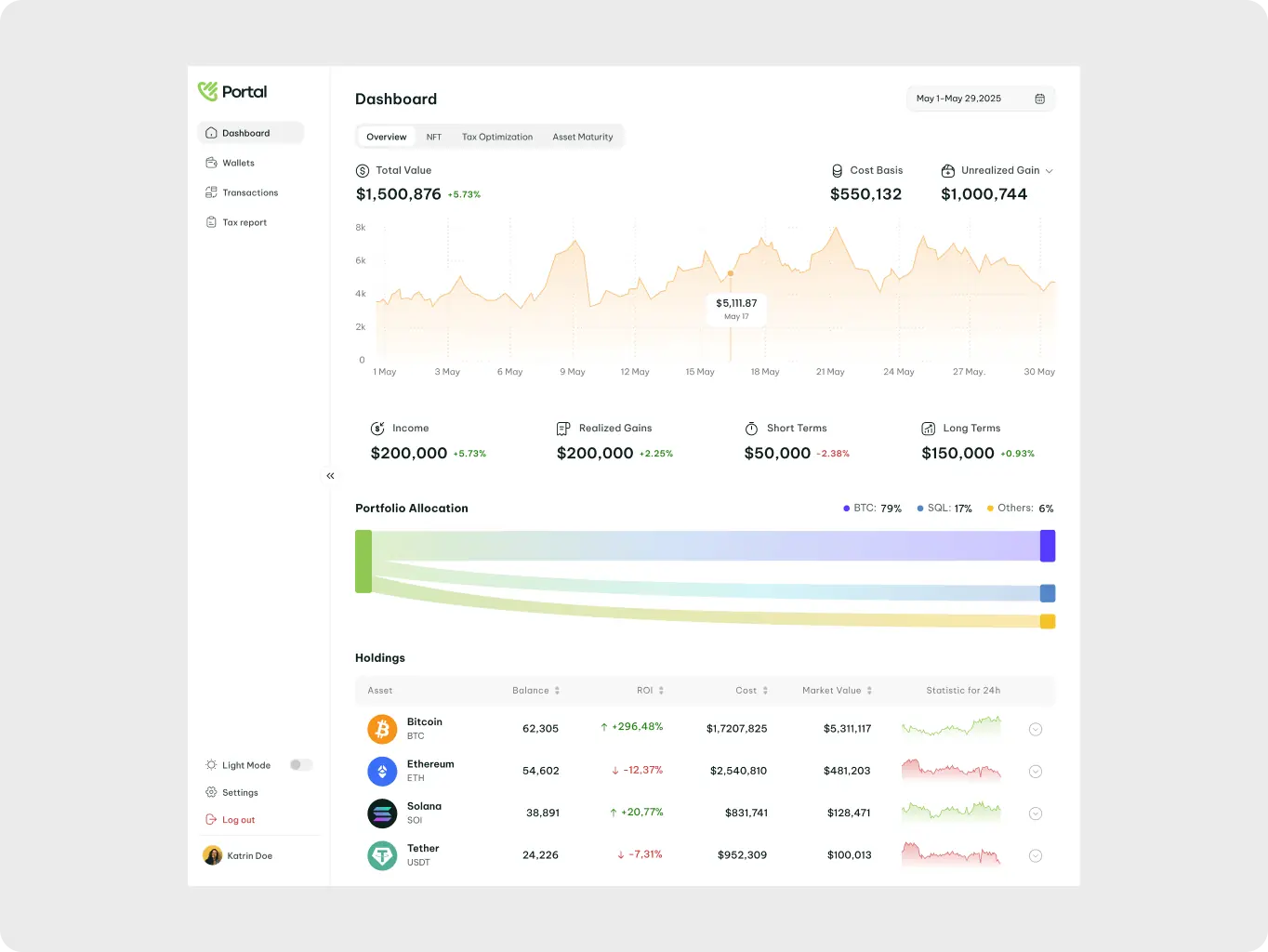Click the Portal logo
The image size is (1268, 952).
tap(231, 91)
